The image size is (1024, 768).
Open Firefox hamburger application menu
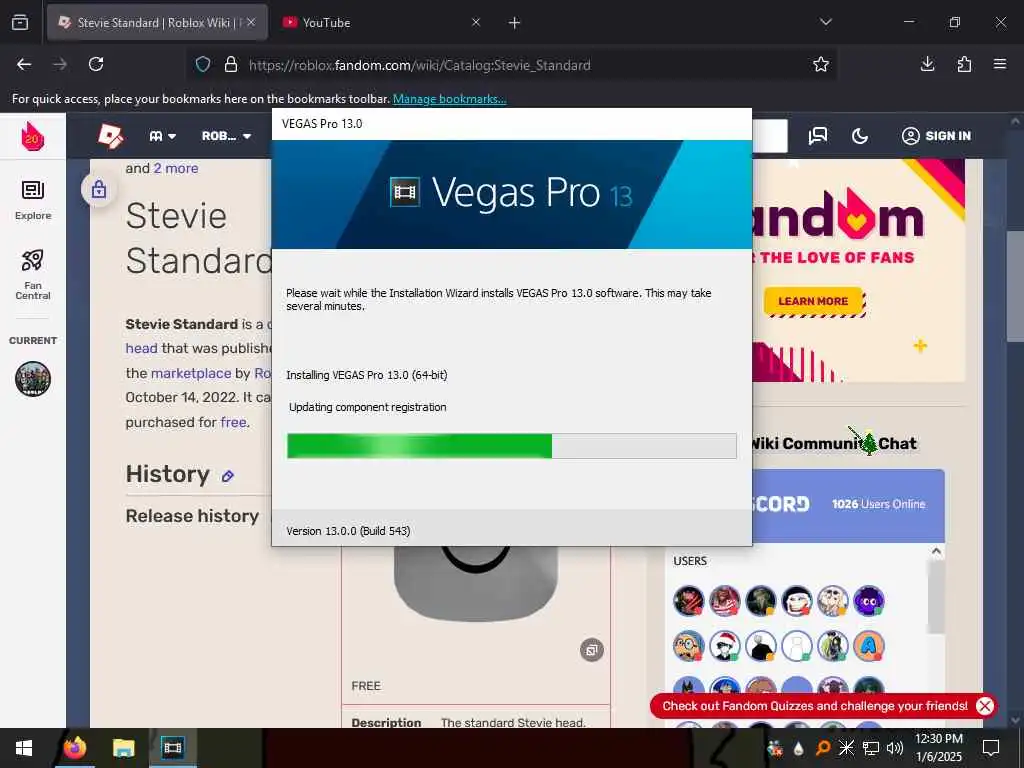click(x=1000, y=64)
